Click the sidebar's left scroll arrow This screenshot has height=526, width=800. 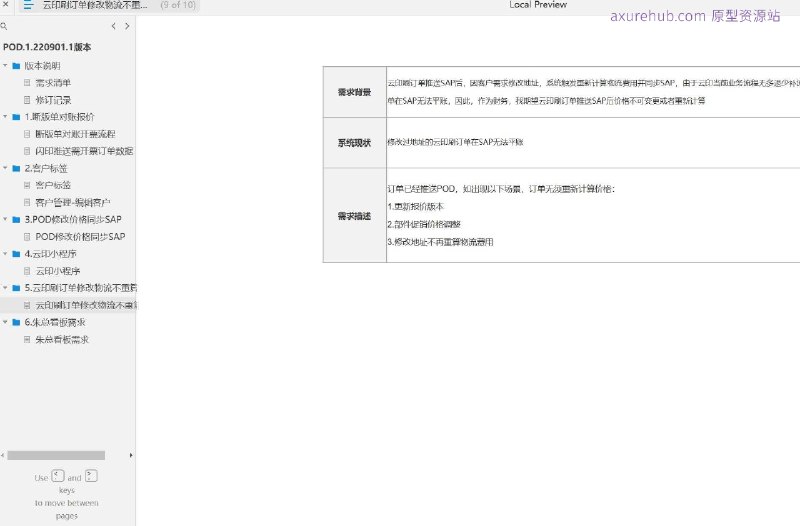coord(3,455)
